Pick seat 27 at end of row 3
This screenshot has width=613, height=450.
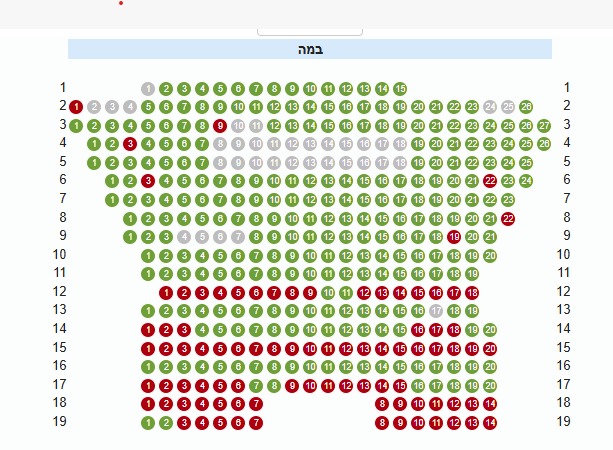coord(544,126)
